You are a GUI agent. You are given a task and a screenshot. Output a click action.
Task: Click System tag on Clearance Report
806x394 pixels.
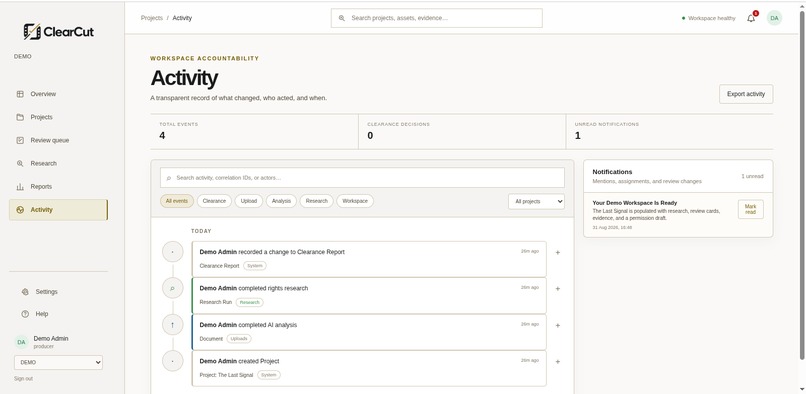coord(255,266)
